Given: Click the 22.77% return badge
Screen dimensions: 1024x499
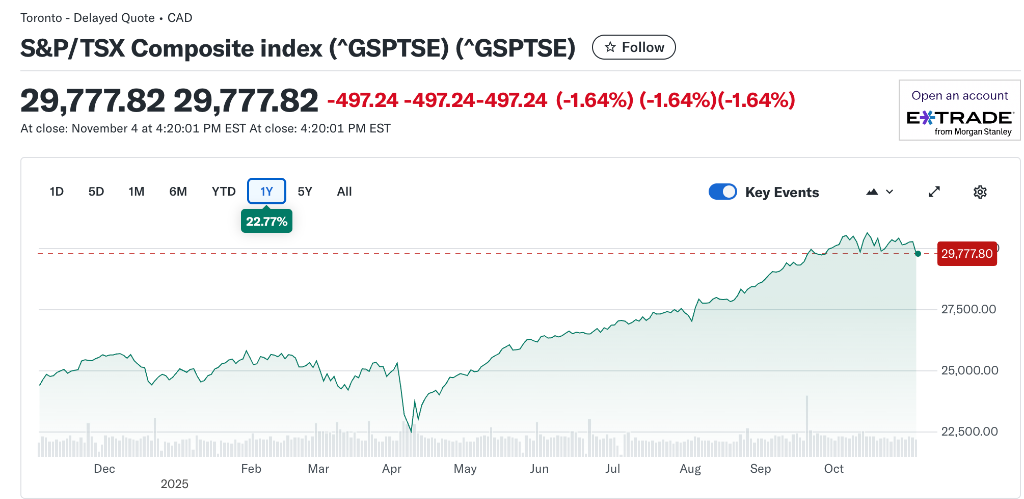Looking at the screenshot, I should (x=266, y=221).
